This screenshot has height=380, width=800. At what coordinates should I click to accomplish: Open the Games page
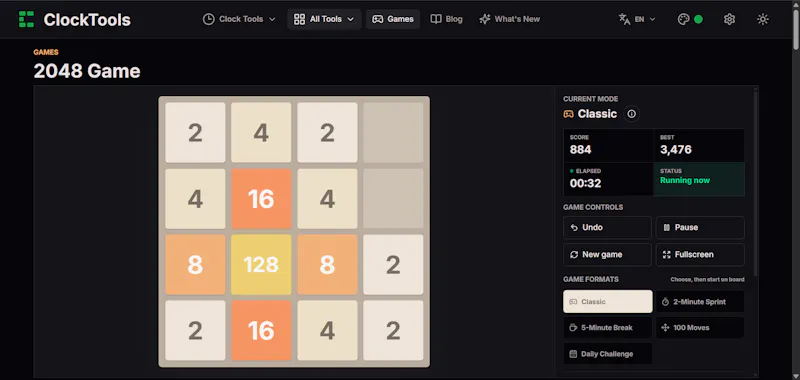393,19
